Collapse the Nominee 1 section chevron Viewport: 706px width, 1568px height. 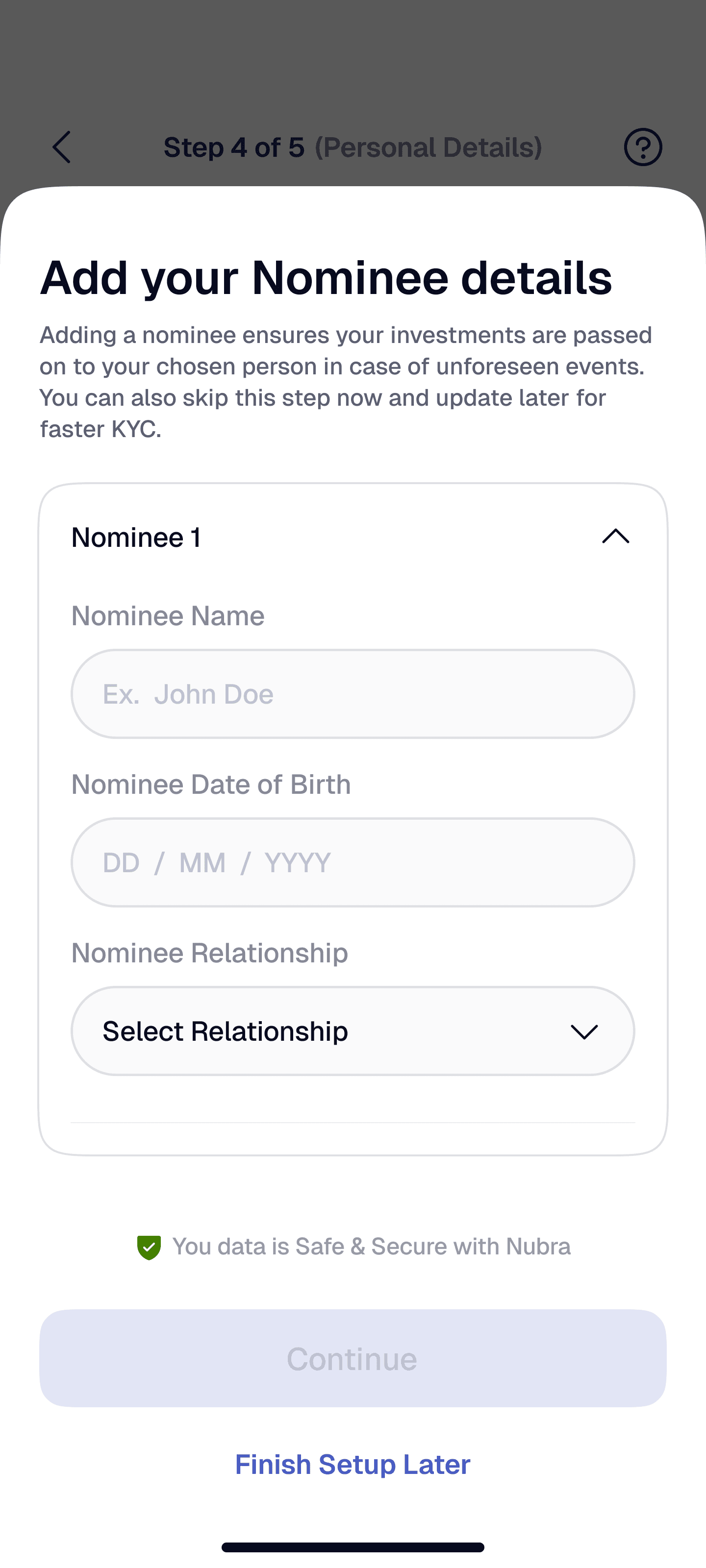[615, 536]
